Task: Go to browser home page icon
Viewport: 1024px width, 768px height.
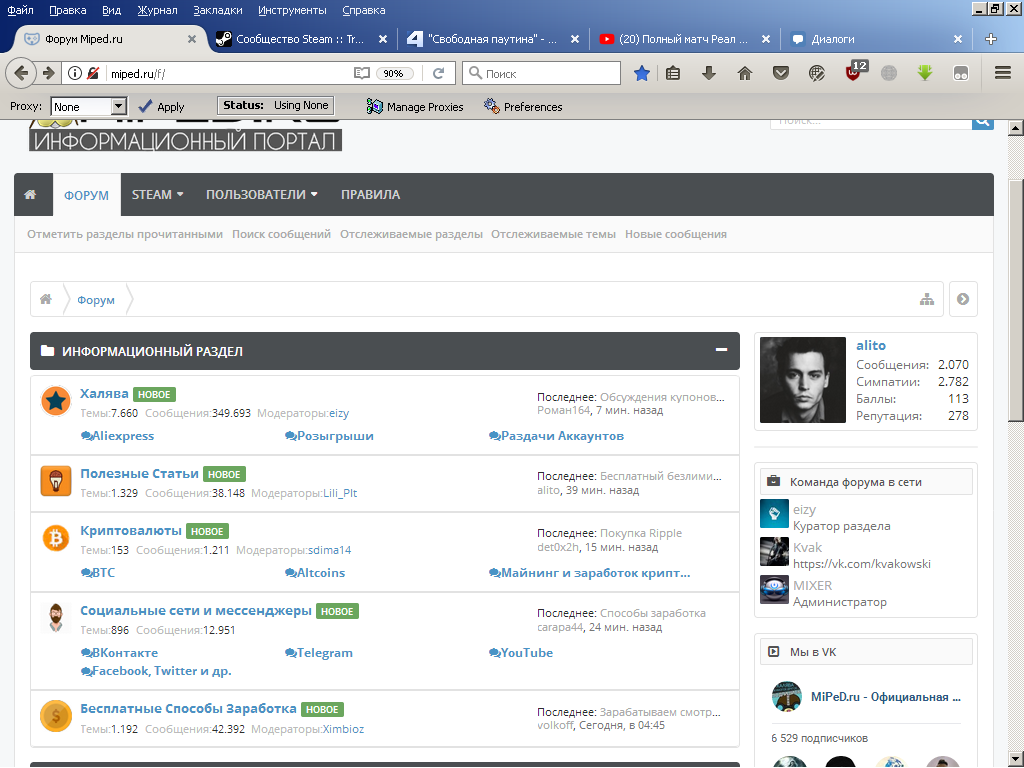Action: [x=744, y=73]
